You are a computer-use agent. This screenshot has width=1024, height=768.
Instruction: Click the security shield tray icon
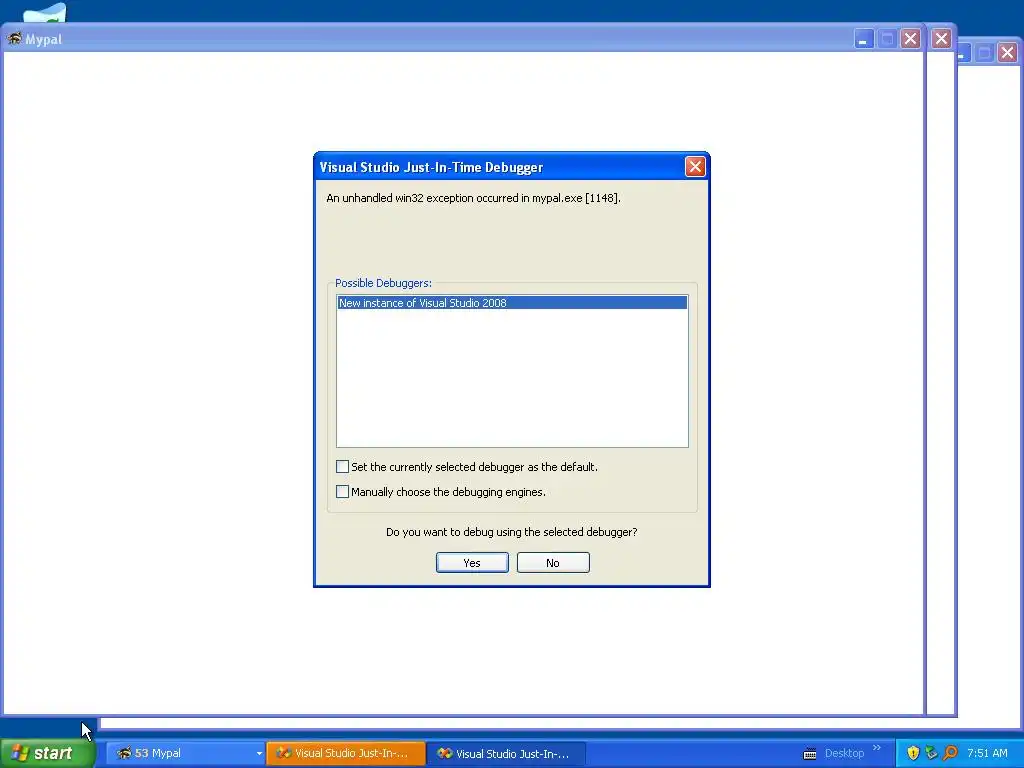(913, 753)
